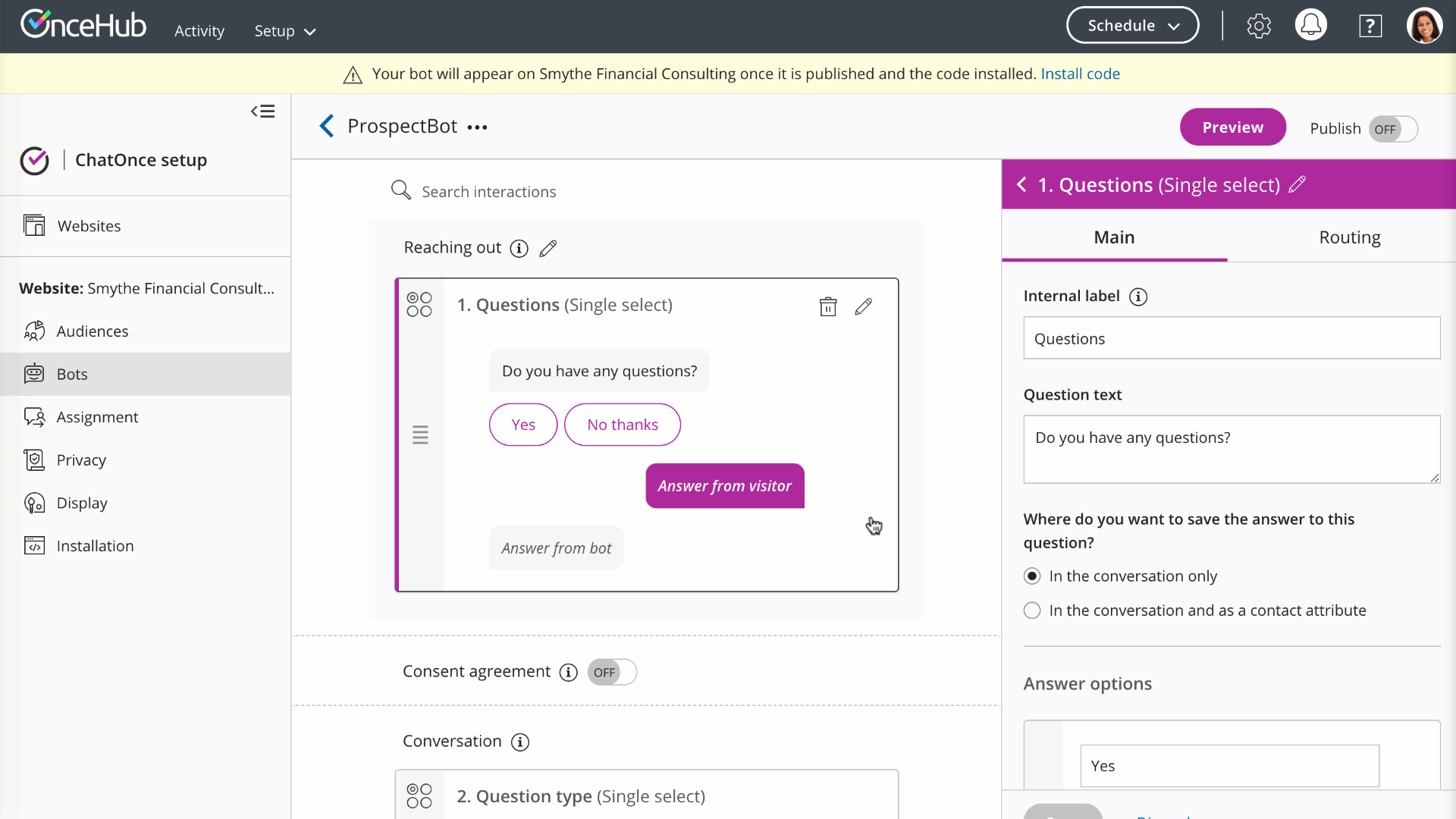
Task: Rename panel title via pencil icon
Action: (1298, 184)
